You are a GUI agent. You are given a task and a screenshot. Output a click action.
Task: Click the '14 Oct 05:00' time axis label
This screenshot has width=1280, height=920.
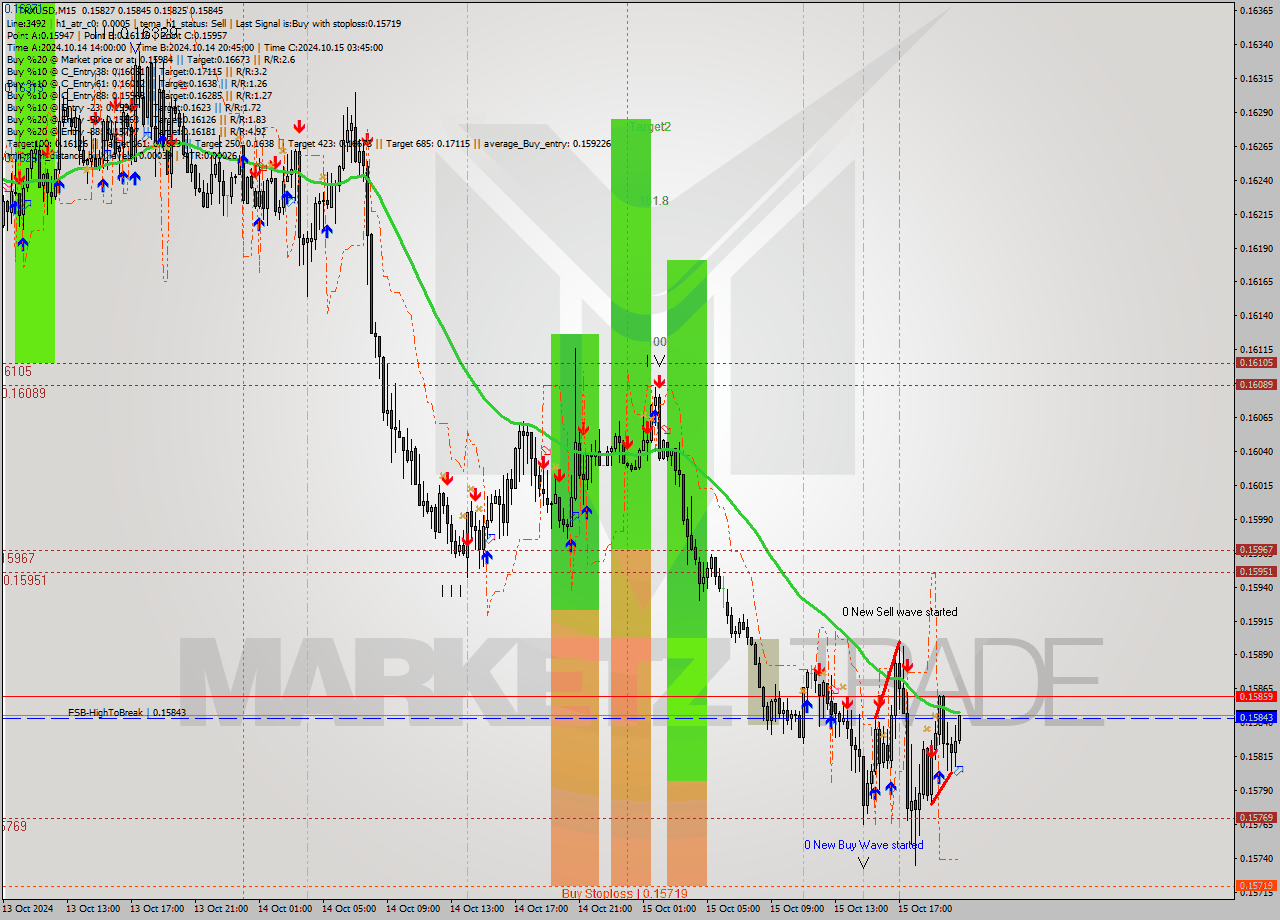point(349,909)
